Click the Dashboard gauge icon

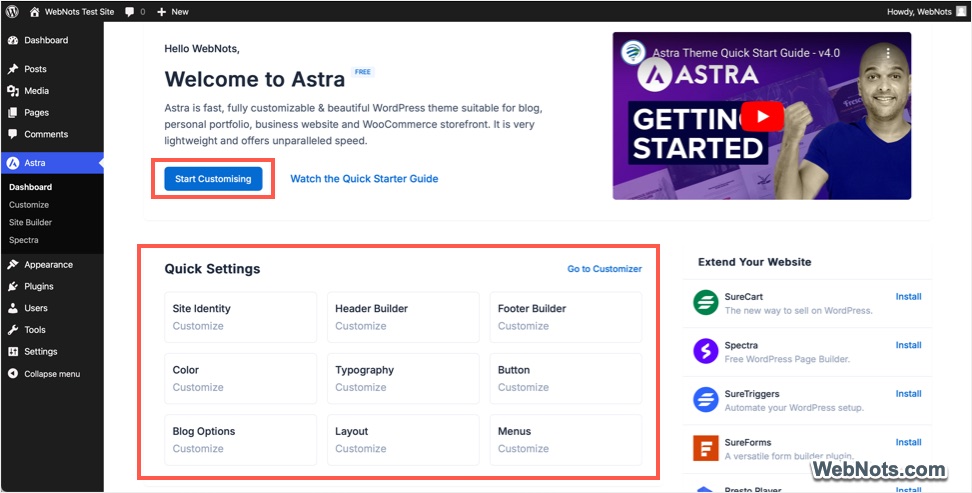13,40
